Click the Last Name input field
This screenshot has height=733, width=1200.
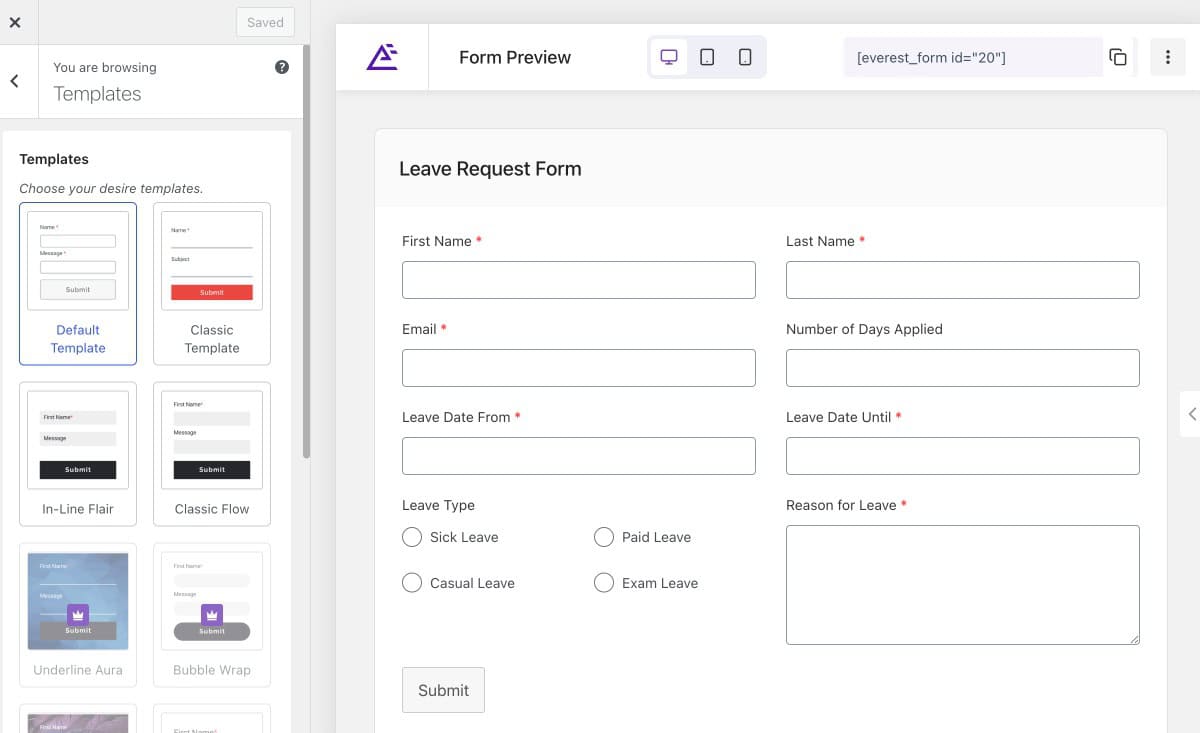point(963,280)
